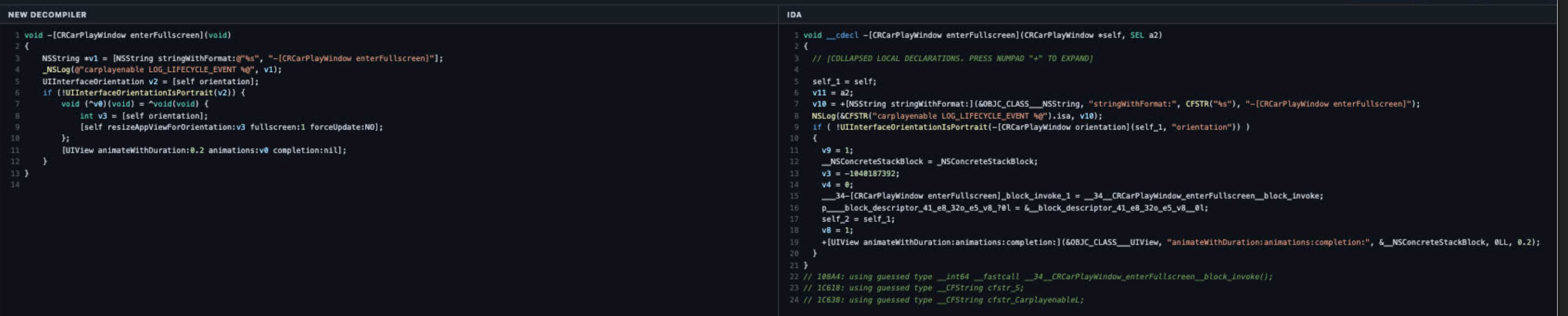Click line number 7 in left panel
The height and width of the screenshot is (316, 1568).
click(x=17, y=104)
